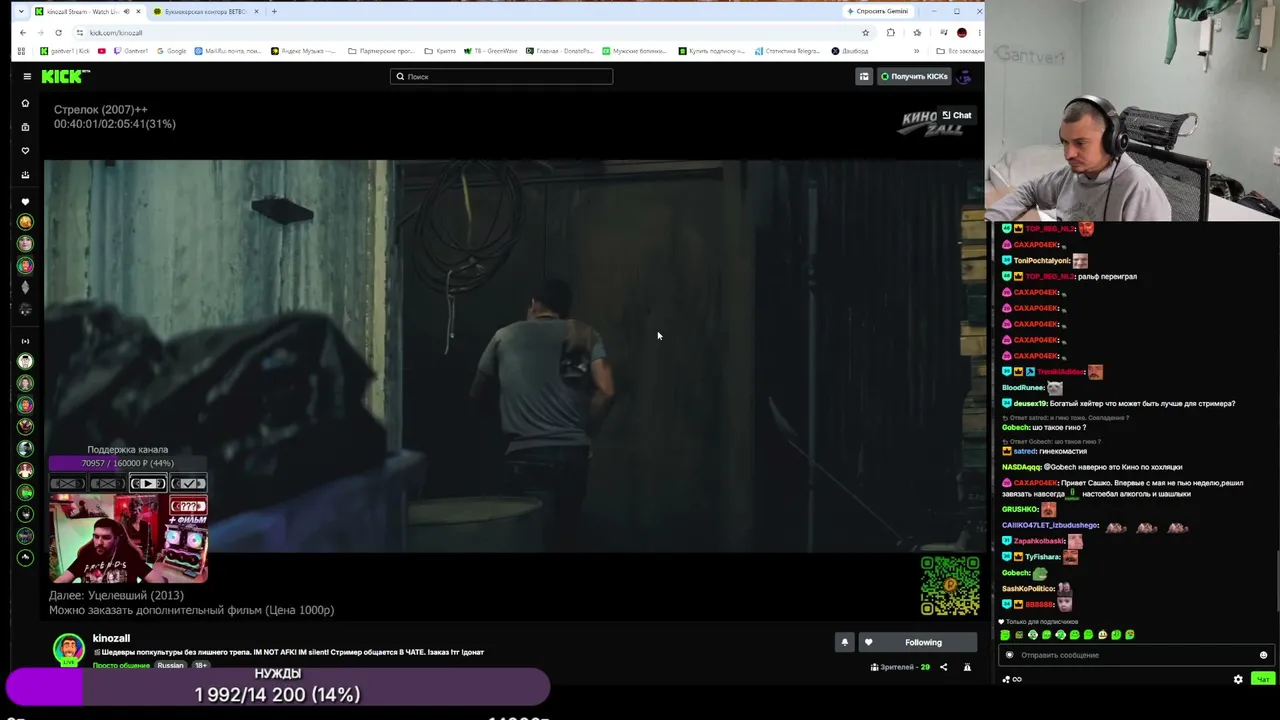This screenshot has width=1280, height=720.
Task: Open the emoji picker in chat input
Action: tap(1263, 655)
